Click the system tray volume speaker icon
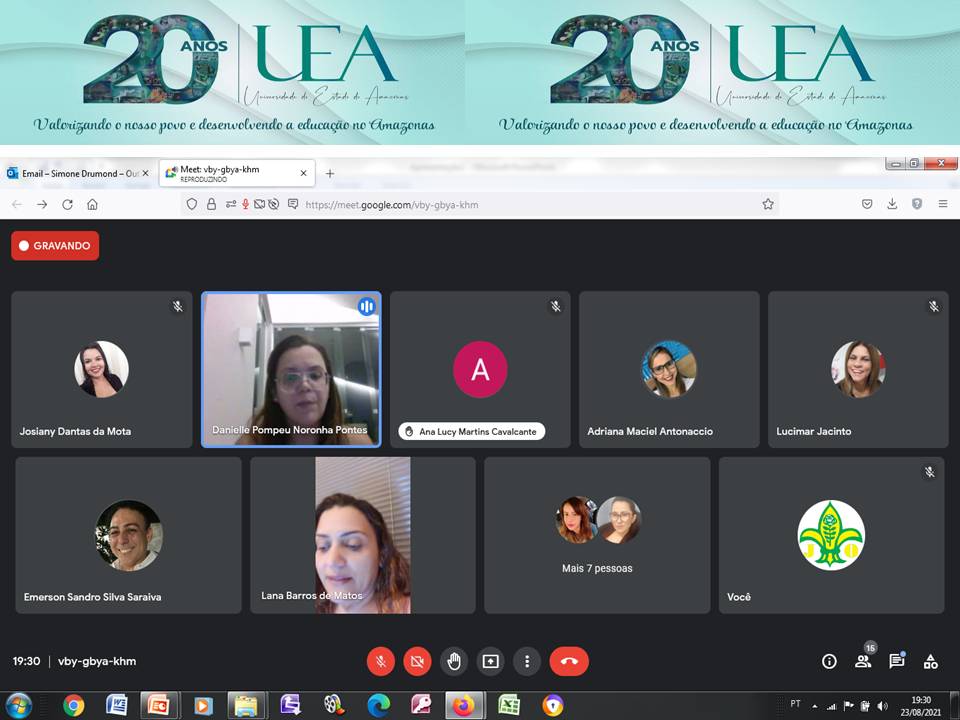The width and height of the screenshot is (960, 720). coord(882,706)
